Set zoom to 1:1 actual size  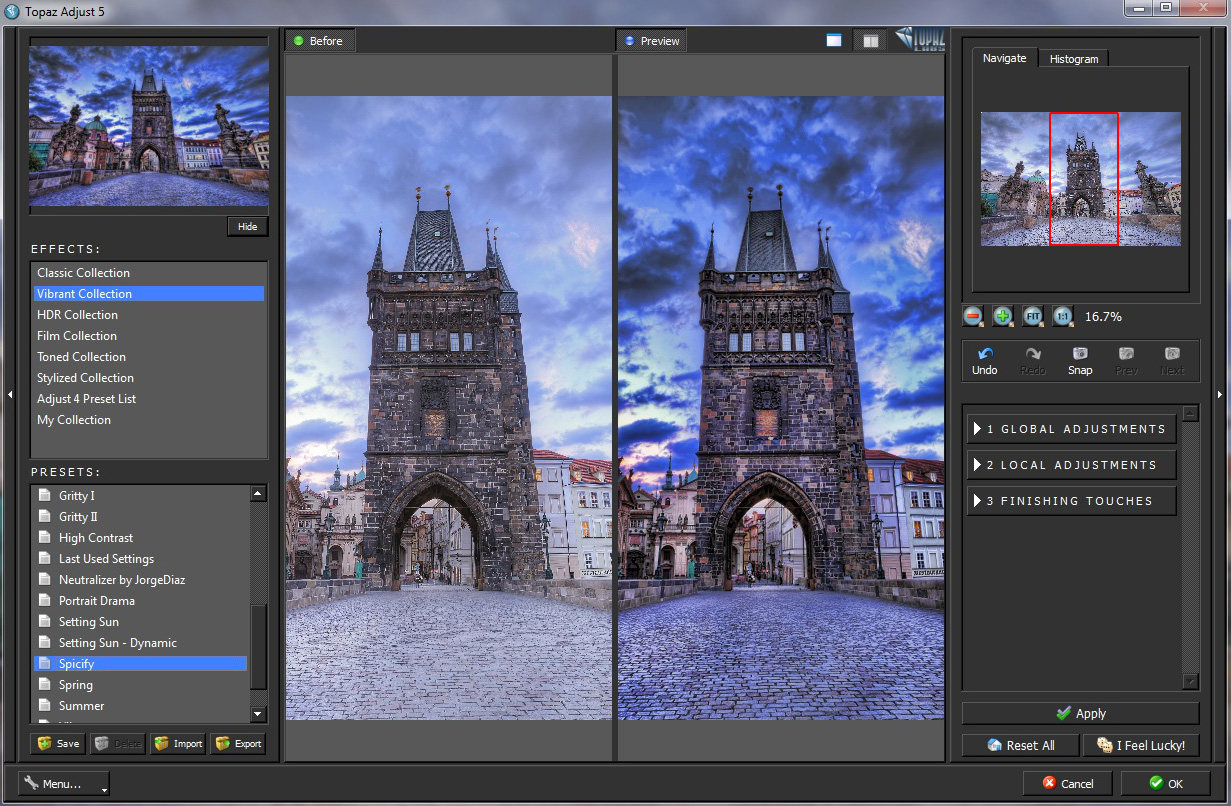[x=1062, y=316]
